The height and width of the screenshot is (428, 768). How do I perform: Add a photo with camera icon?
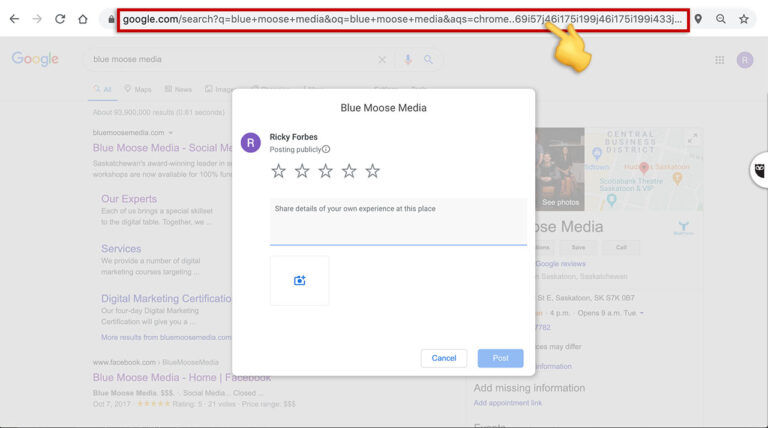[299, 280]
